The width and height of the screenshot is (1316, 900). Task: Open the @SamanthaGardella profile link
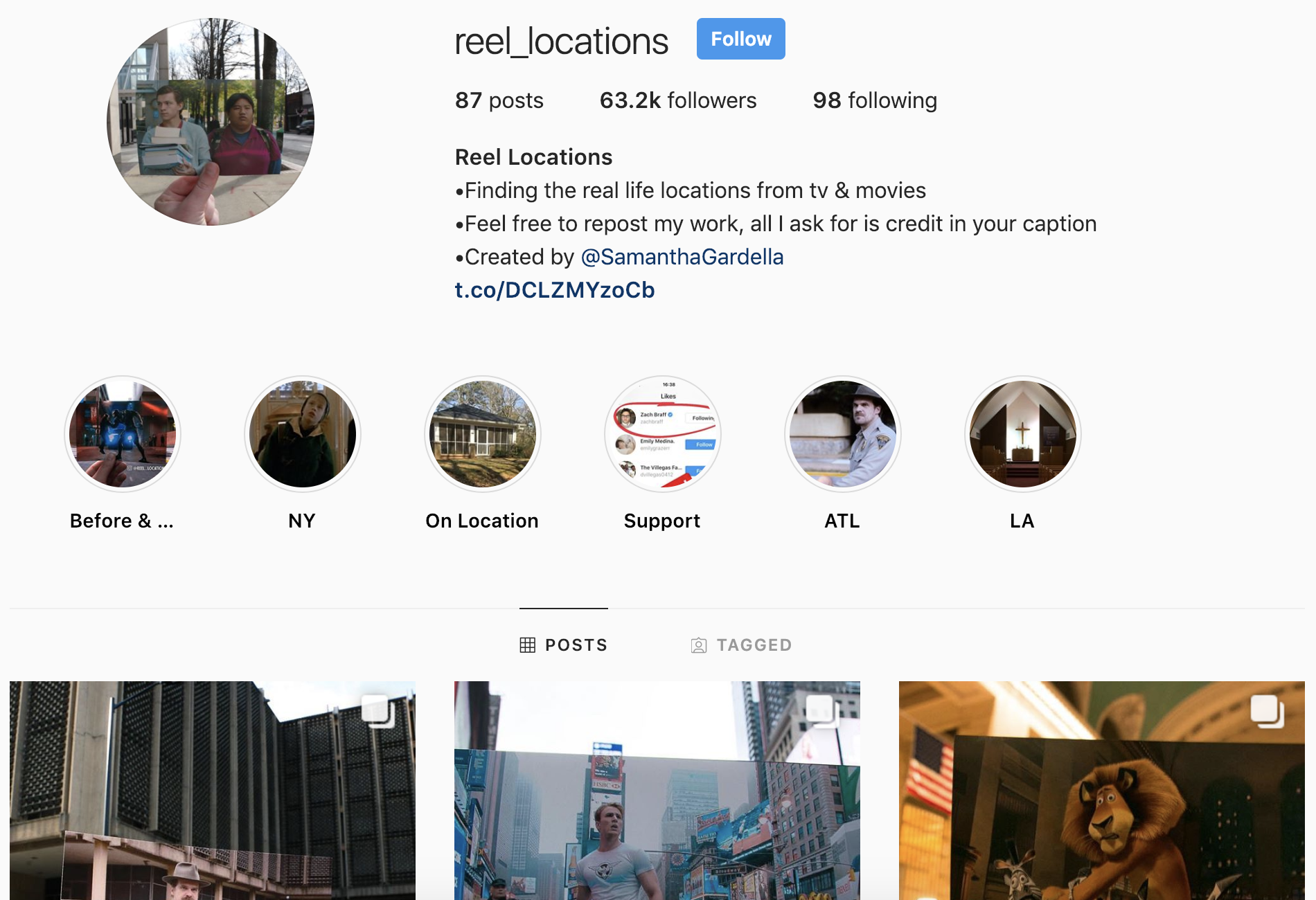[682, 257]
